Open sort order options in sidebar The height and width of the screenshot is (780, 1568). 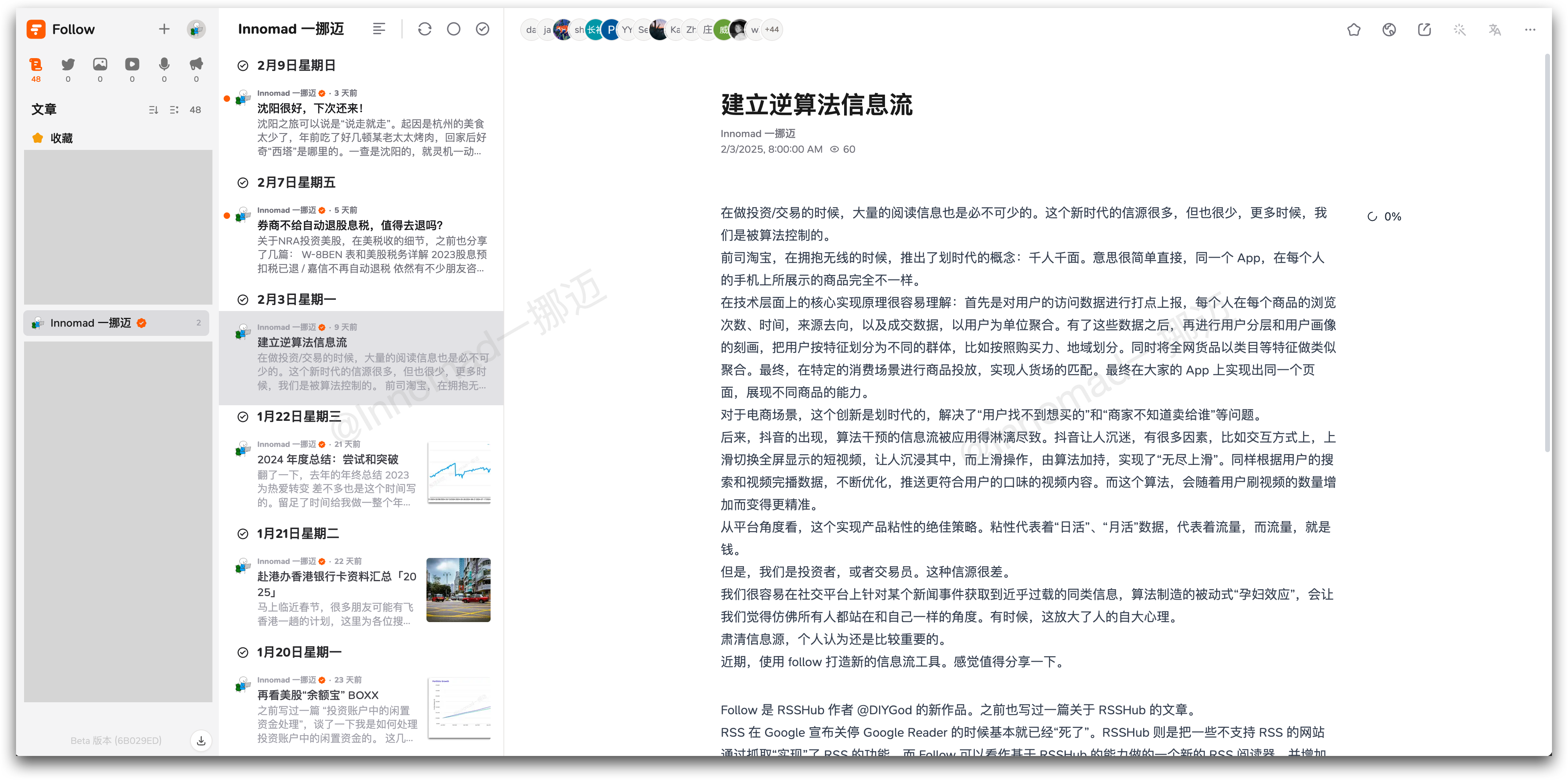154,109
